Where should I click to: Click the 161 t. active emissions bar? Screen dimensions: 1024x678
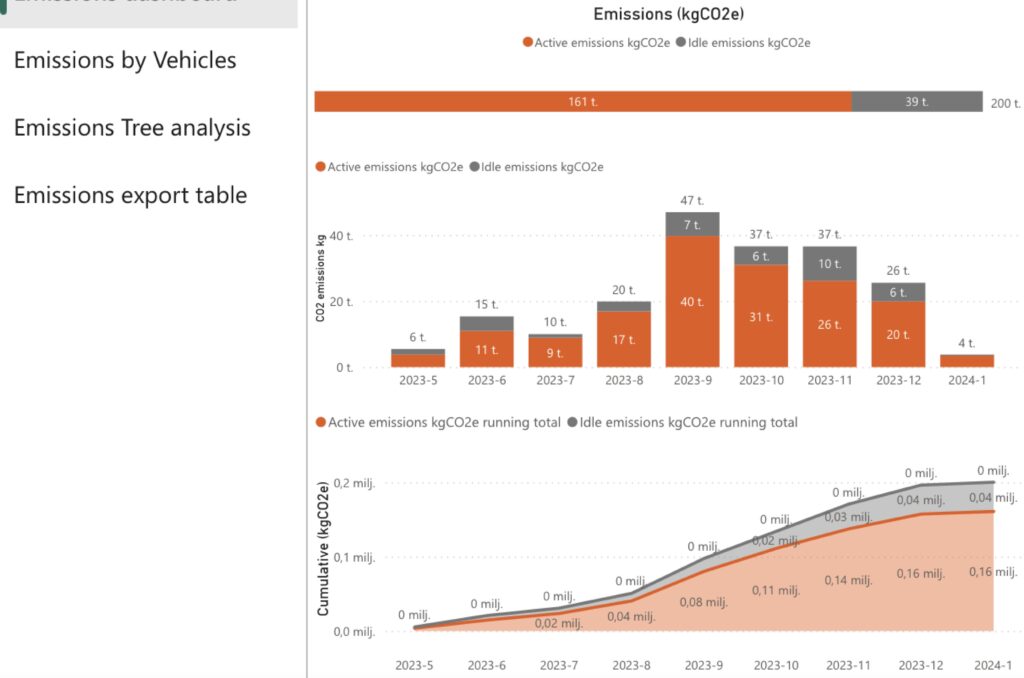[x=582, y=102]
